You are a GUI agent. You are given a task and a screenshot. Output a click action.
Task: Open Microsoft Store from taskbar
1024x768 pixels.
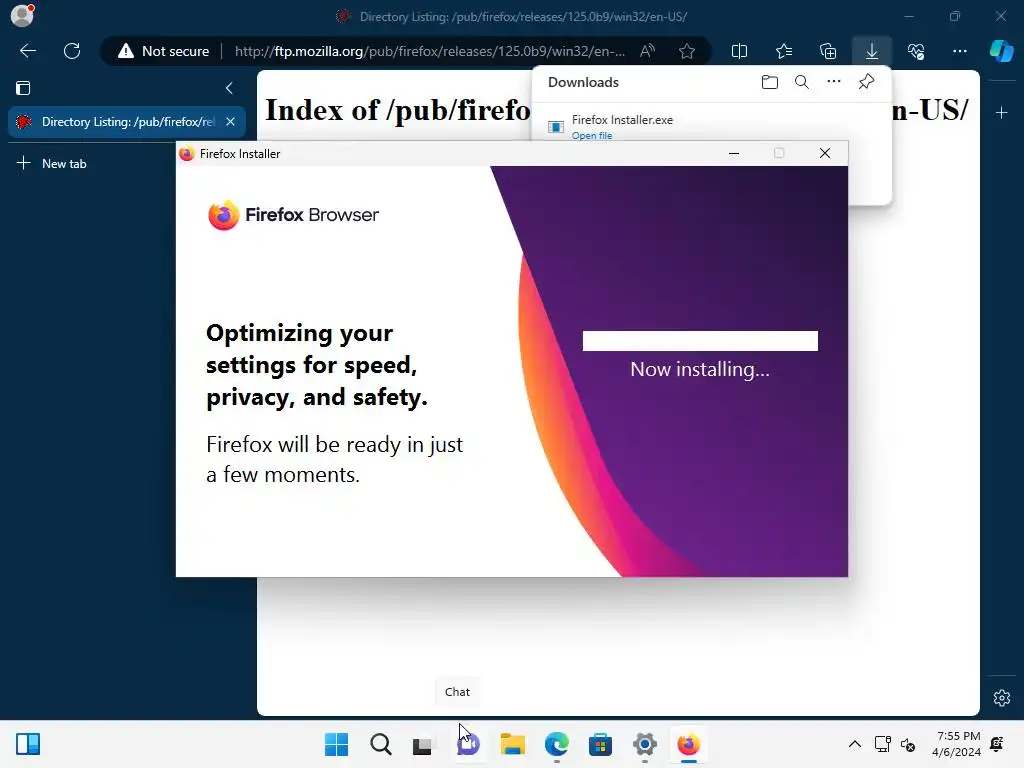[x=600, y=744]
